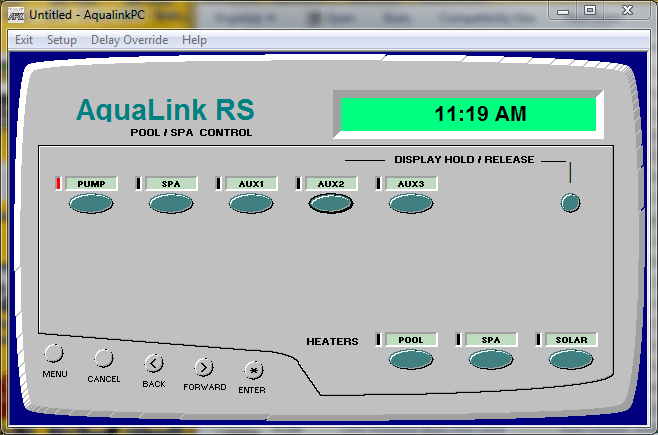Open the Delay Override menu
The height and width of the screenshot is (435, 658).
130,40
